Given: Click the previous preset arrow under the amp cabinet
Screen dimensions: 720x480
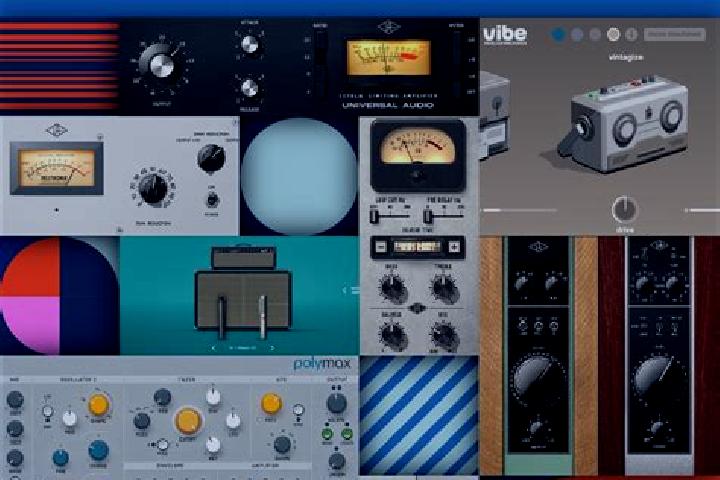Looking at the screenshot, I should [x=214, y=348].
